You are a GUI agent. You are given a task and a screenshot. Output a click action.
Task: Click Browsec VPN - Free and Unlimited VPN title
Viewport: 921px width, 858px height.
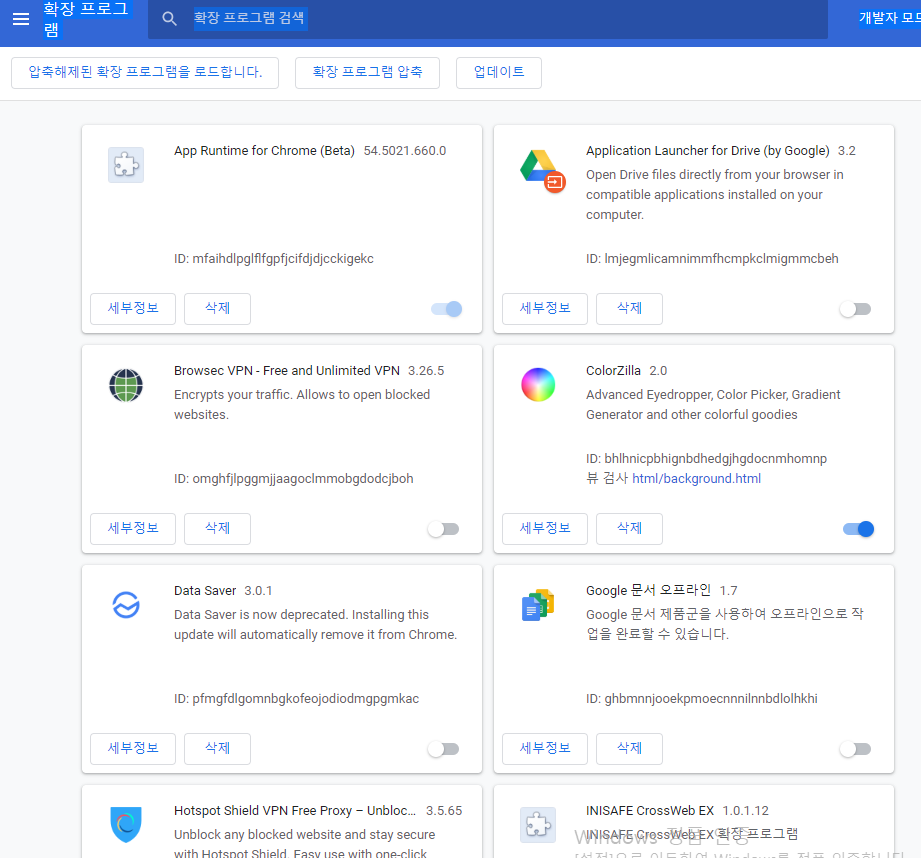coord(287,371)
